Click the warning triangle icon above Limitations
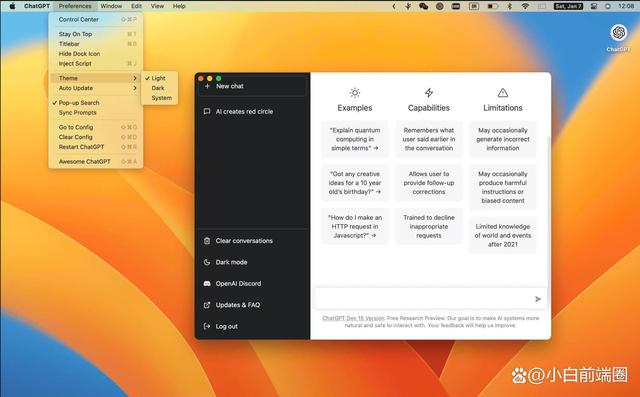The height and width of the screenshot is (397, 640). [503, 93]
